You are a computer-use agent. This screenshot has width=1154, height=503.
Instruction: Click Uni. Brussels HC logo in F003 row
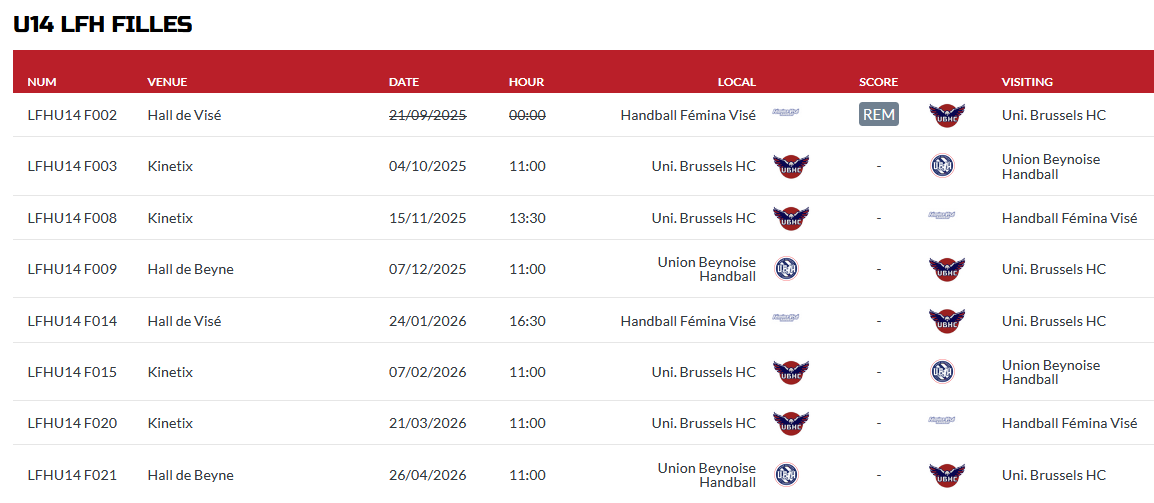pyautogui.click(x=791, y=166)
